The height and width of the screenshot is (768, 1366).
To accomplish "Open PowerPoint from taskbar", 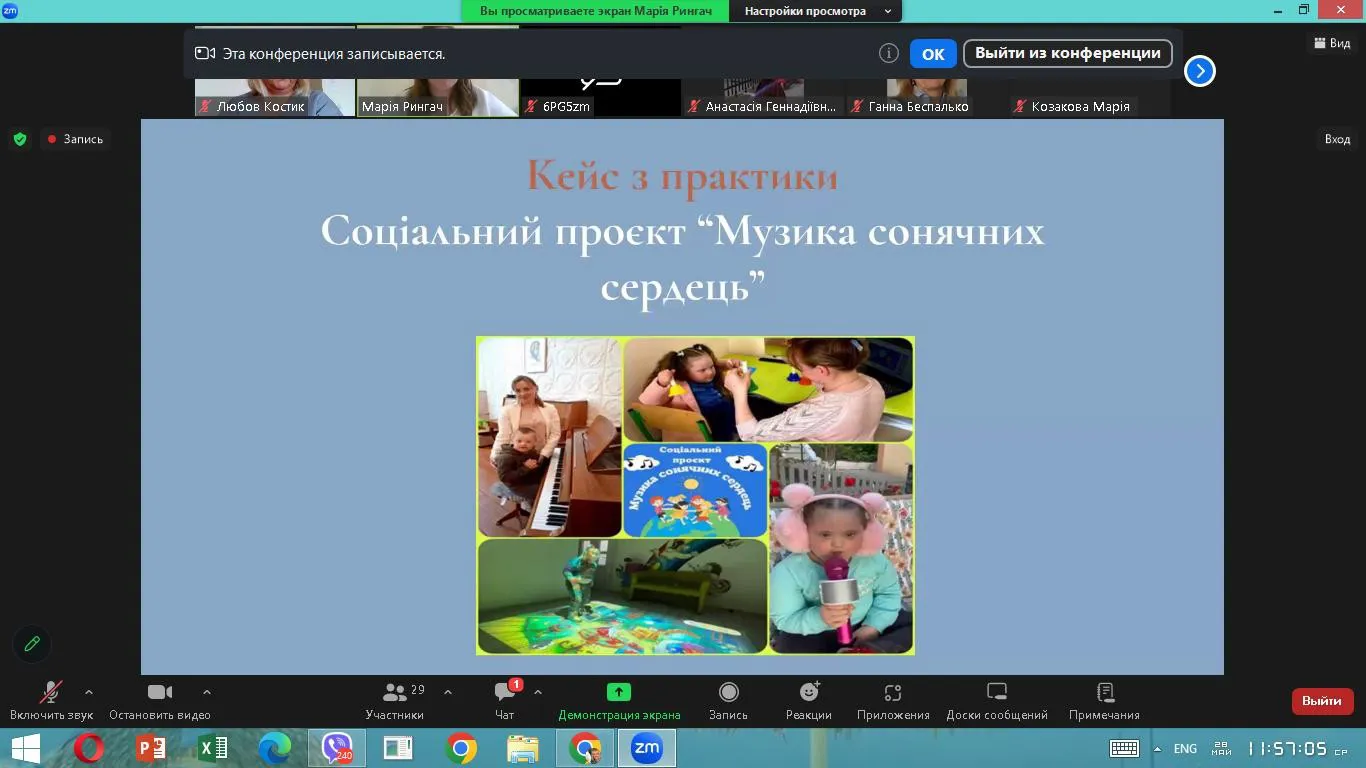I will 151,748.
